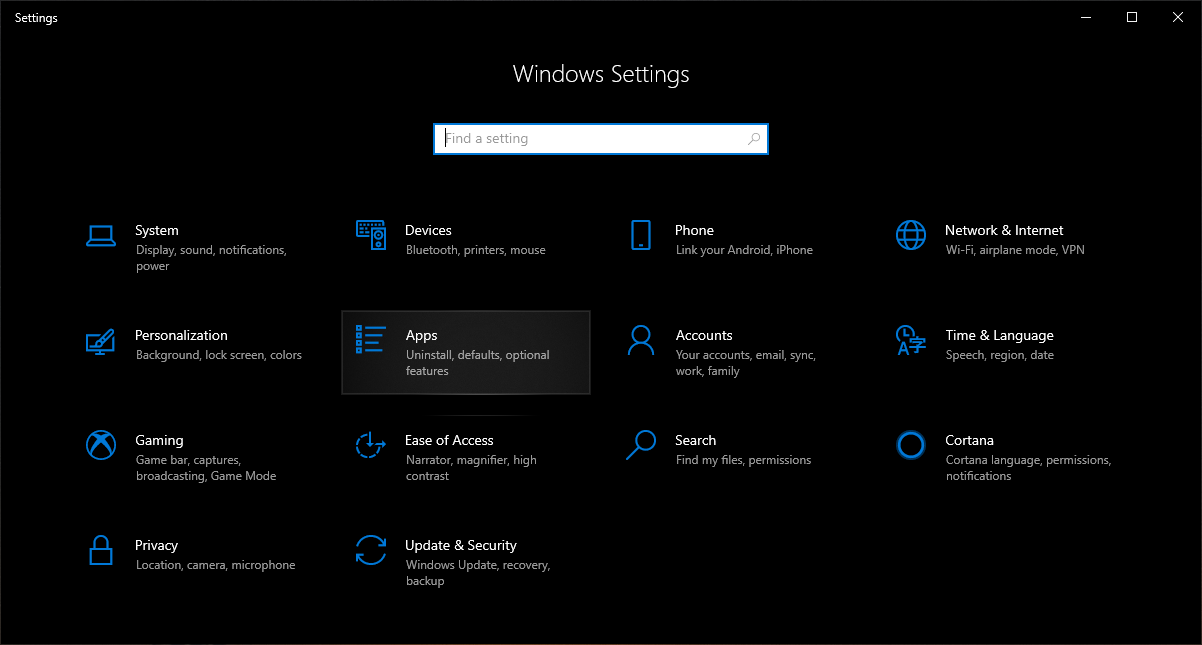Click the magnifier icon in search box
Viewport: 1202px width, 645px height.
(755, 139)
